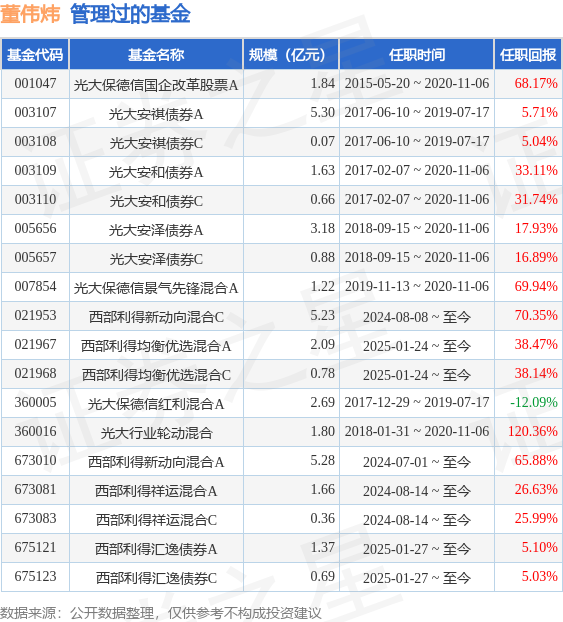Click the 规模(亿元) column header
563x622 pixels.
[x=290, y=55]
